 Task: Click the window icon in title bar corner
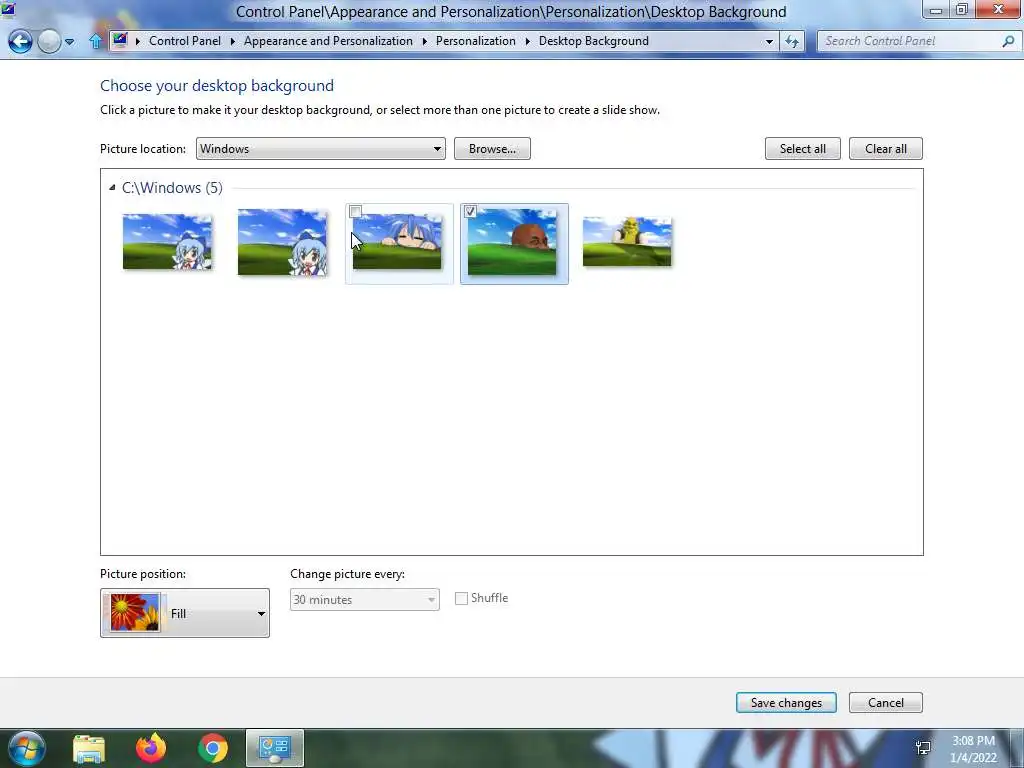click(x=8, y=9)
